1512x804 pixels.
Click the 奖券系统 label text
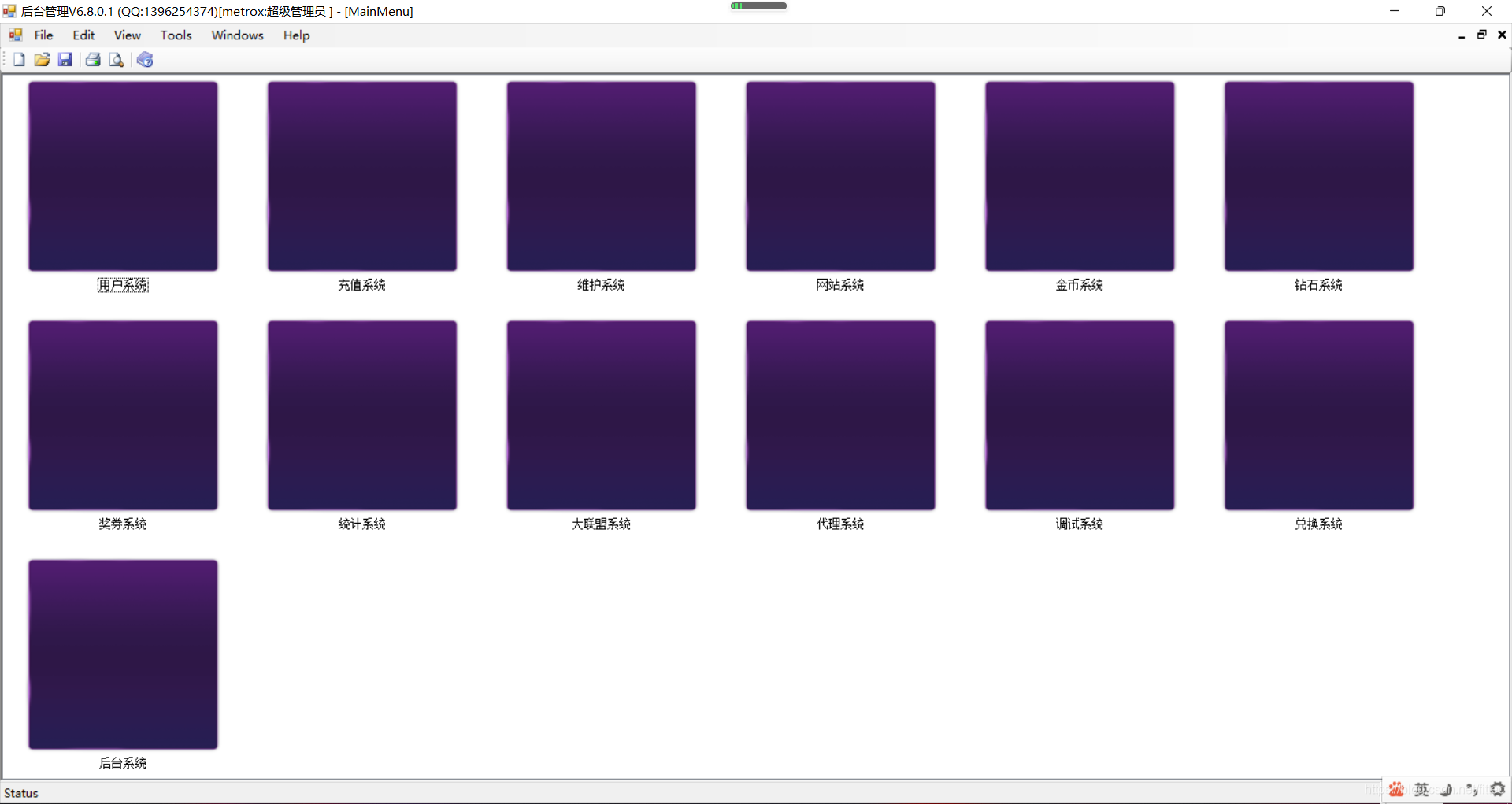tap(123, 524)
